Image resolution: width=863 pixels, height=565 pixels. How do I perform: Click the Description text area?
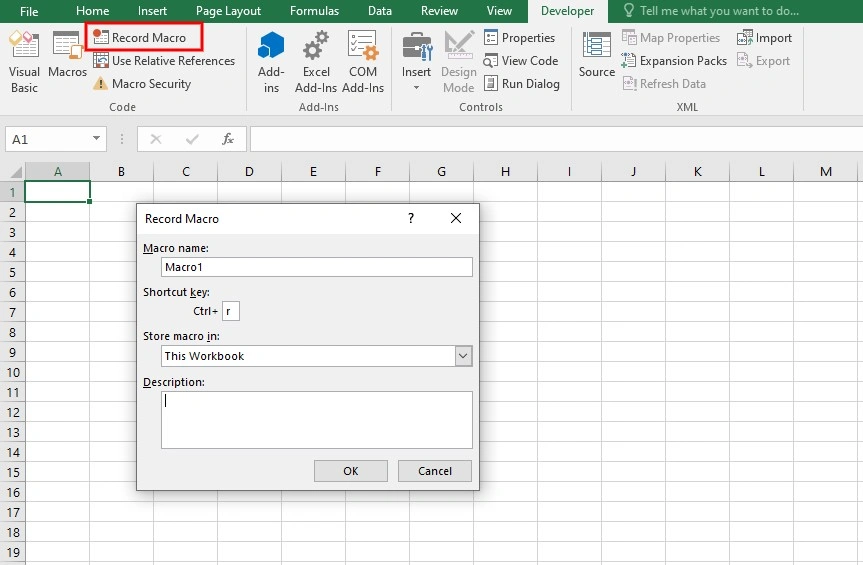(x=316, y=420)
